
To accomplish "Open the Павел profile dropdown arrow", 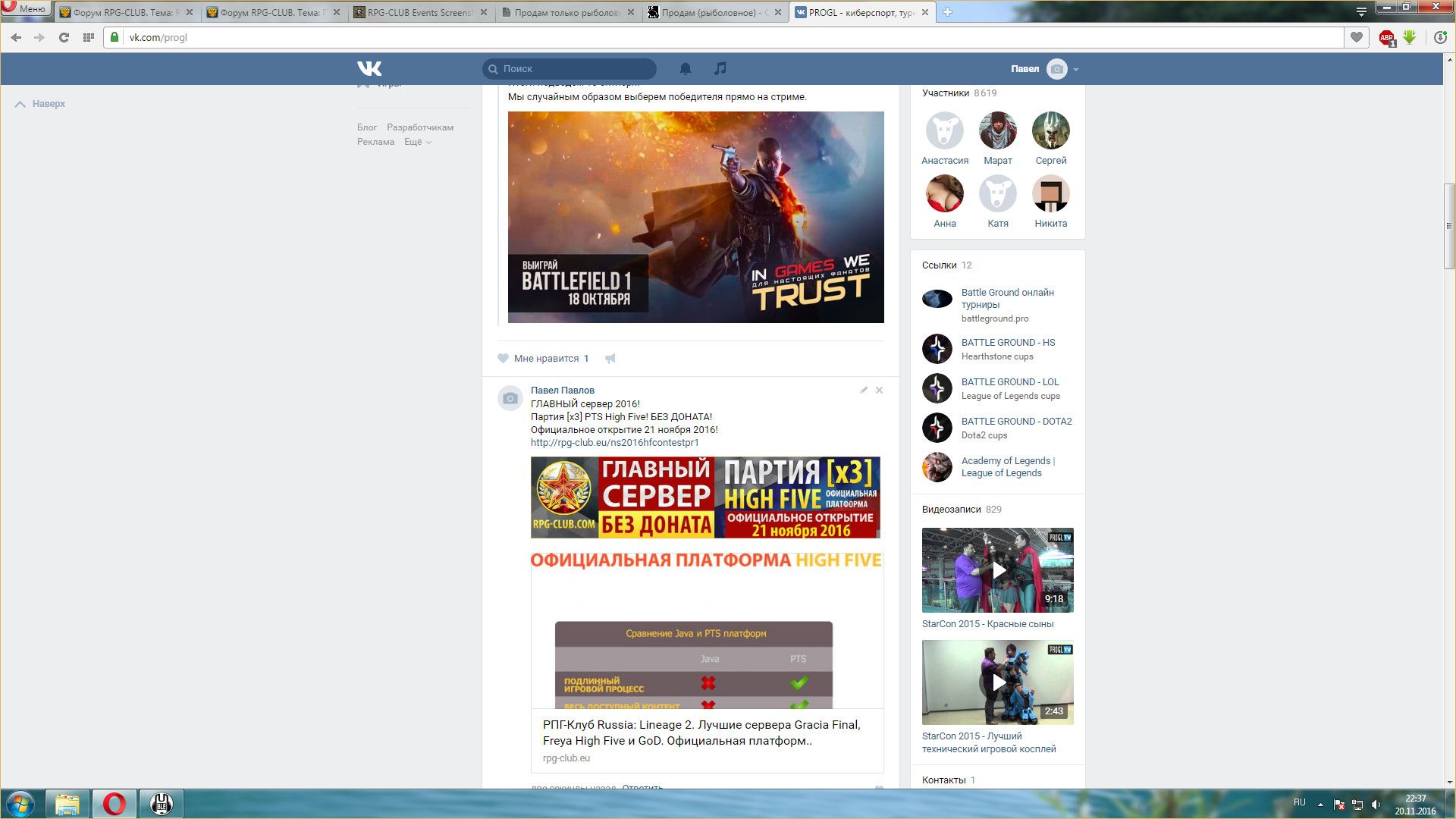I will pyautogui.click(x=1076, y=69).
